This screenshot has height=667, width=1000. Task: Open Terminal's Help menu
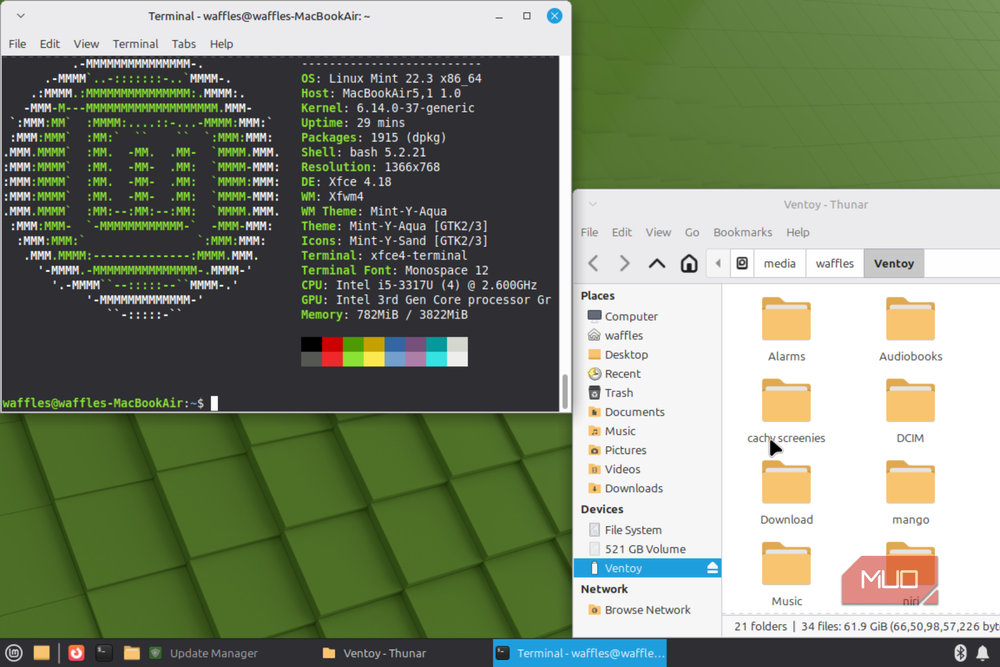tap(221, 44)
